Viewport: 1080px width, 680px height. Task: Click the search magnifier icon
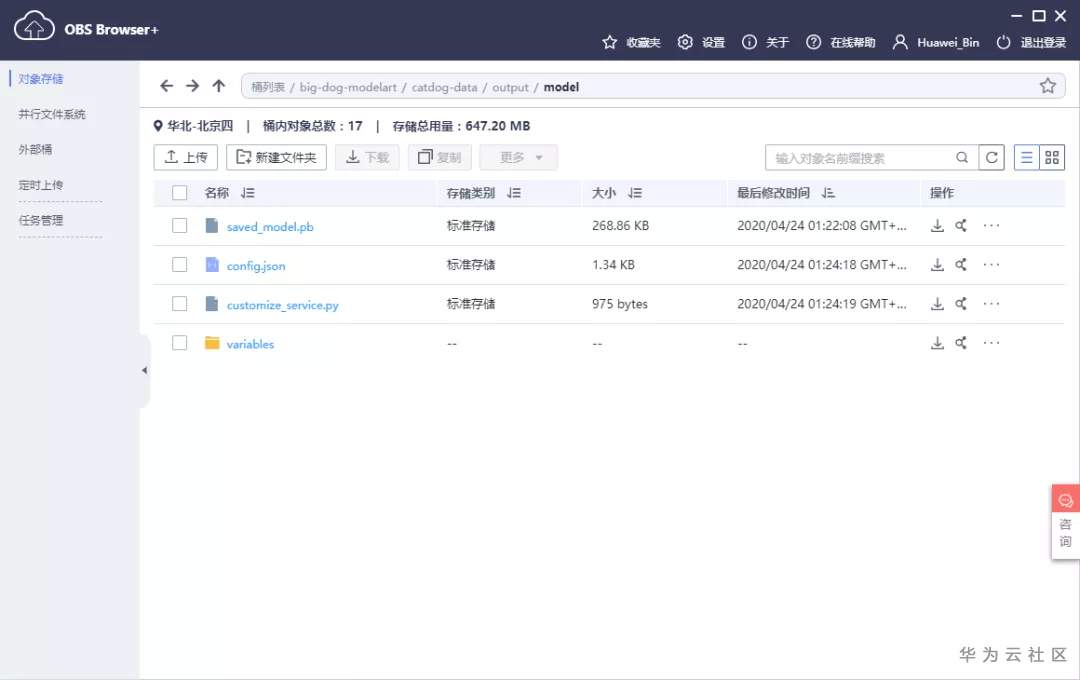(x=962, y=158)
